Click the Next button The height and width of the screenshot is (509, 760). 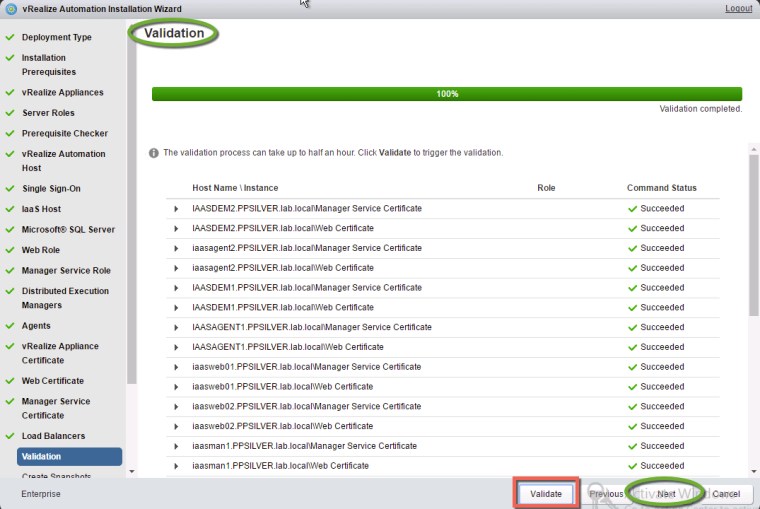tap(666, 493)
